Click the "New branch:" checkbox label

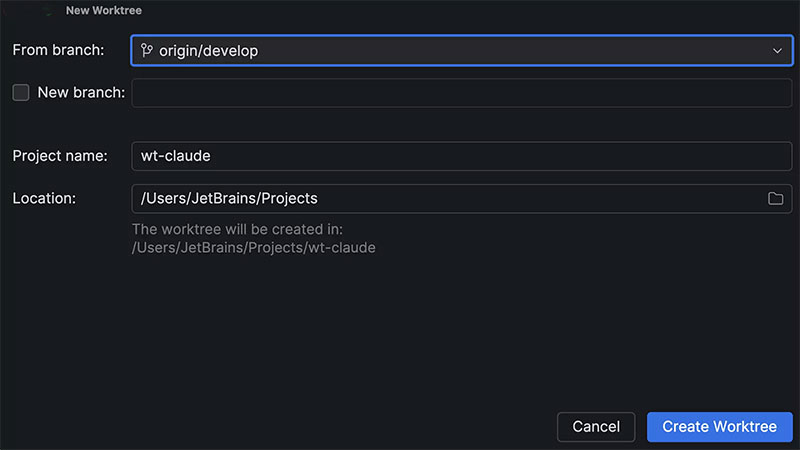point(81,93)
